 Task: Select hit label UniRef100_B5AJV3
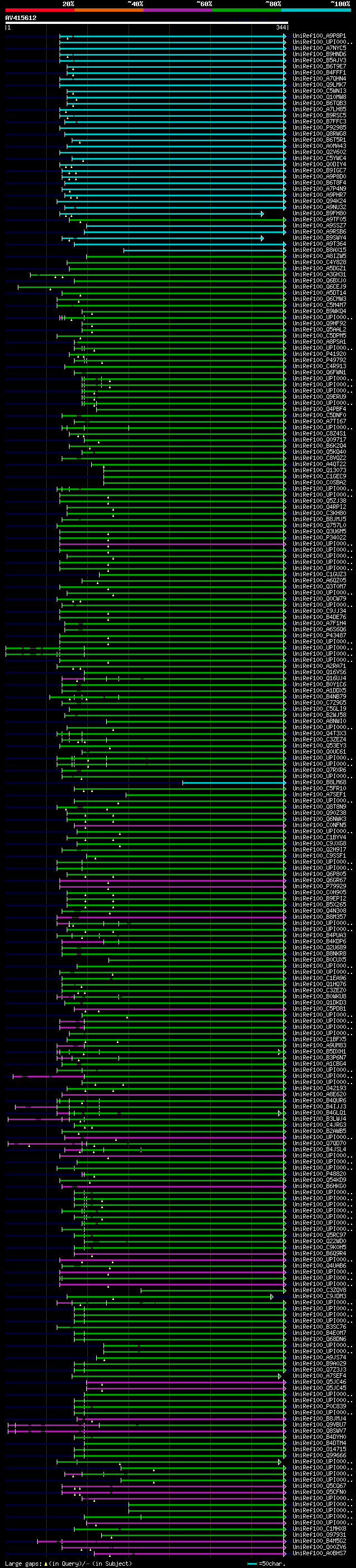pos(319,60)
